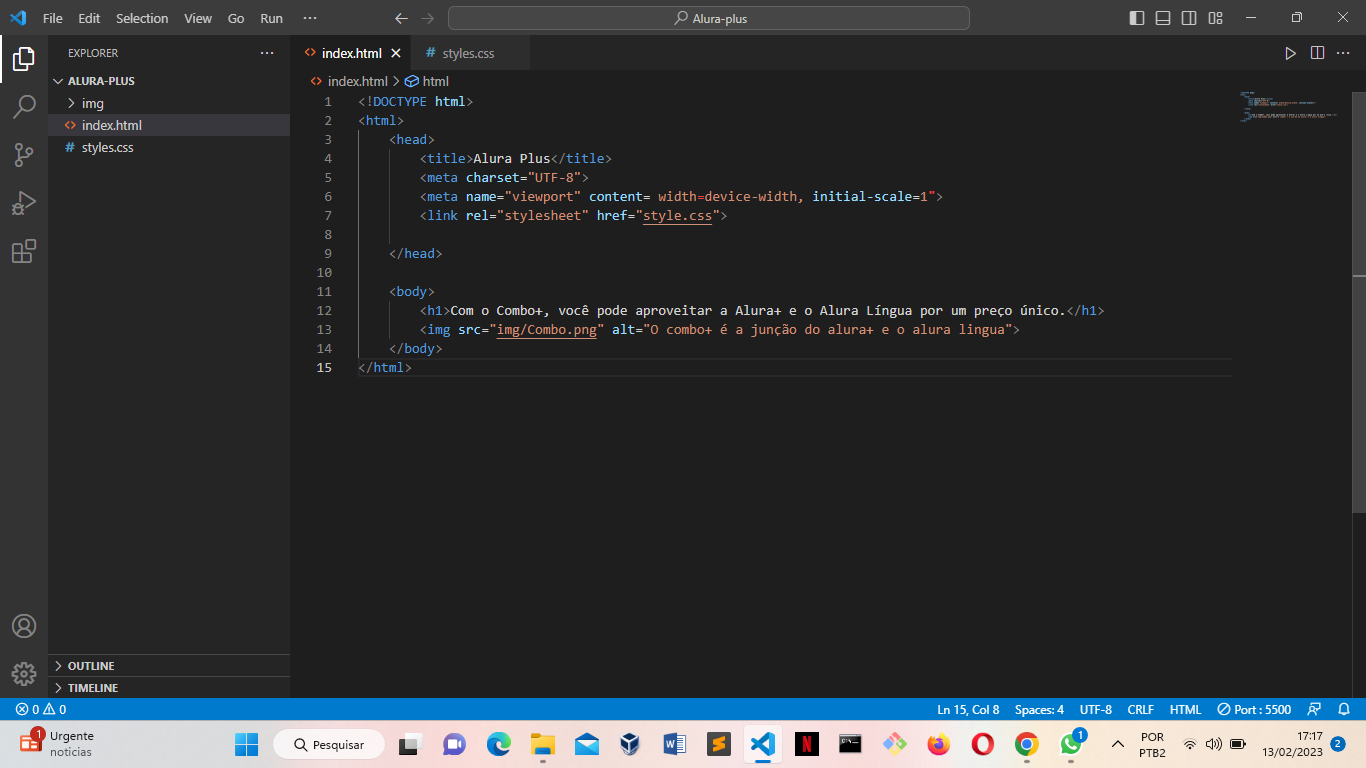
Task: Toggle the primary side bar layout icon
Action: point(1137,18)
